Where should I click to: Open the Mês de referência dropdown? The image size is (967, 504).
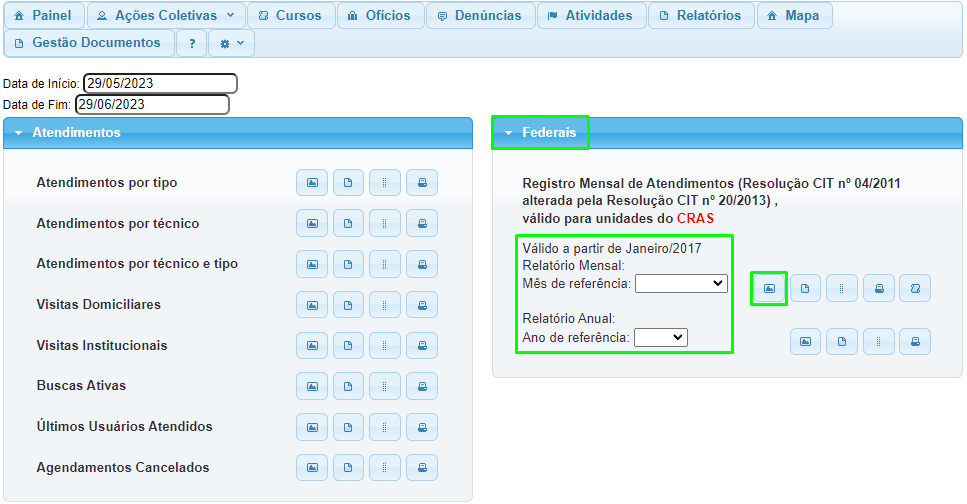point(681,283)
